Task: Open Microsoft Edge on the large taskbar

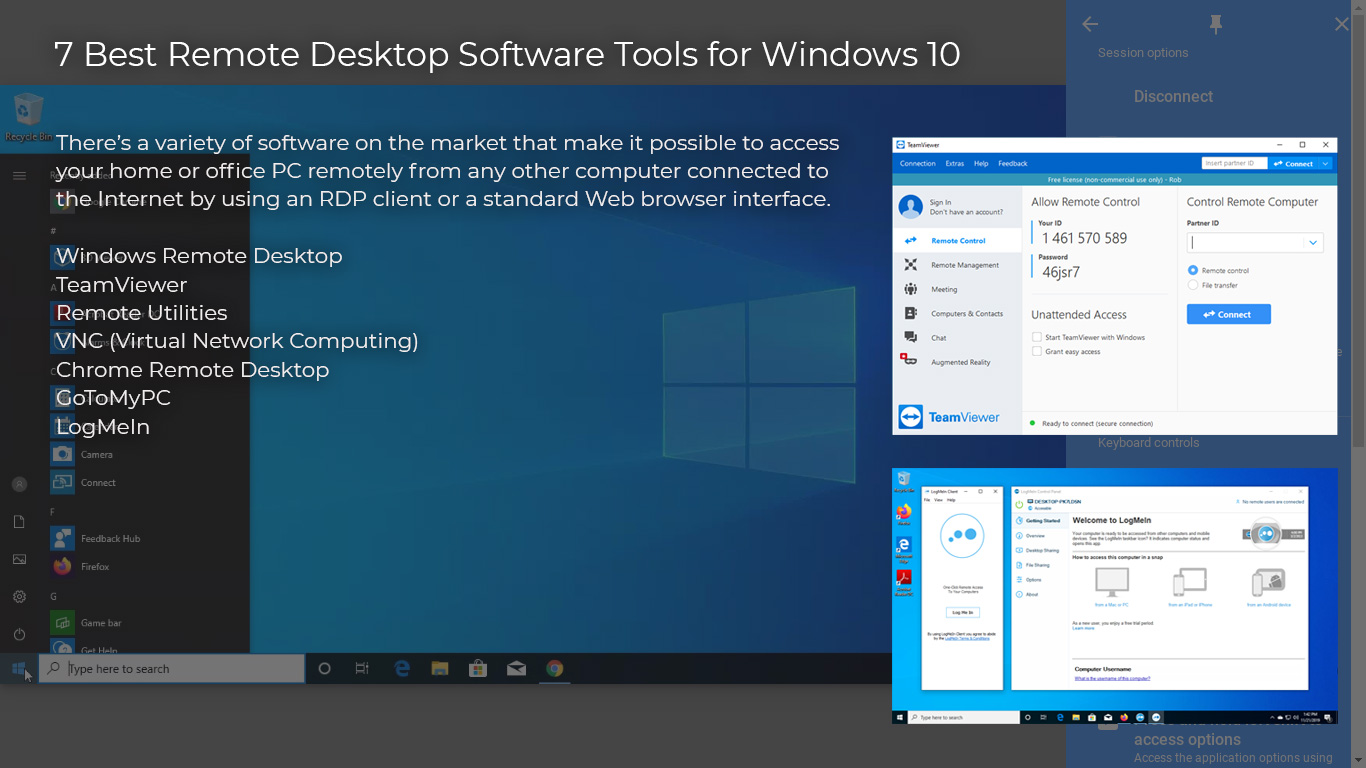Action: tap(402, 669)
